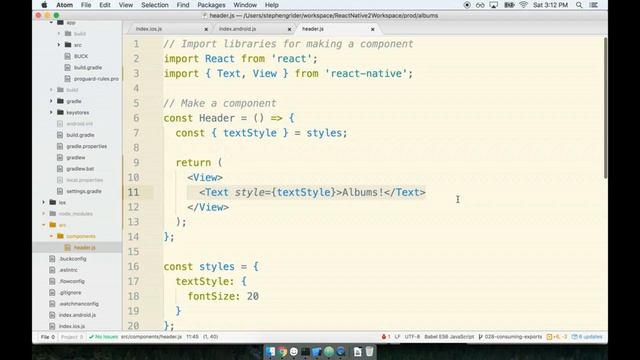Open Trash in the Dock
Viewport: 640px width, 360px height.
coord(369,351)
